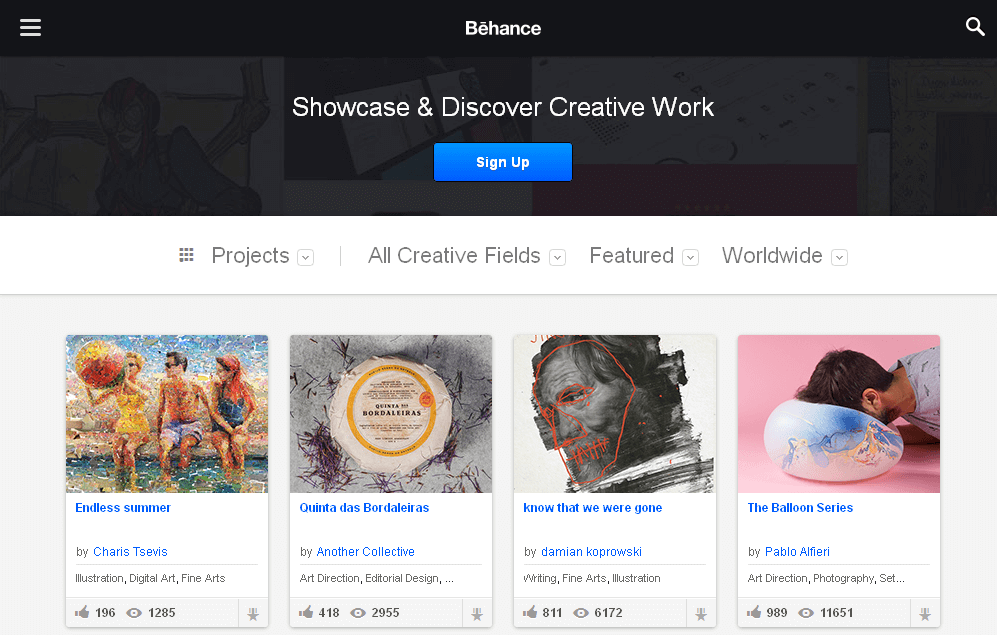Viewport: 997px width, 635px height.
Task: Click the featured ribbon icon on know that we were gone
Action: (701, 613)
